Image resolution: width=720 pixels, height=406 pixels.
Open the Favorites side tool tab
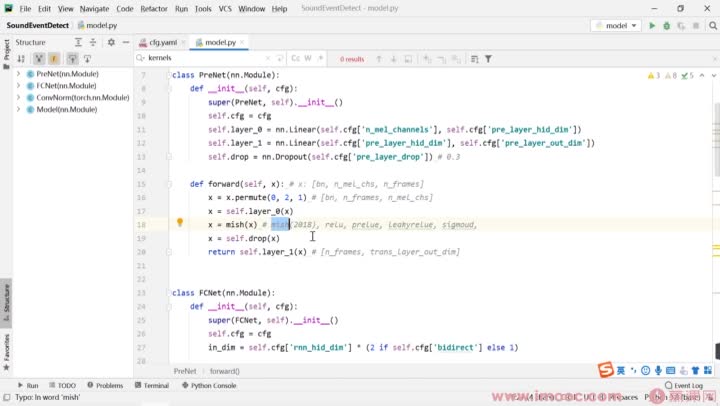click(6, 352)
